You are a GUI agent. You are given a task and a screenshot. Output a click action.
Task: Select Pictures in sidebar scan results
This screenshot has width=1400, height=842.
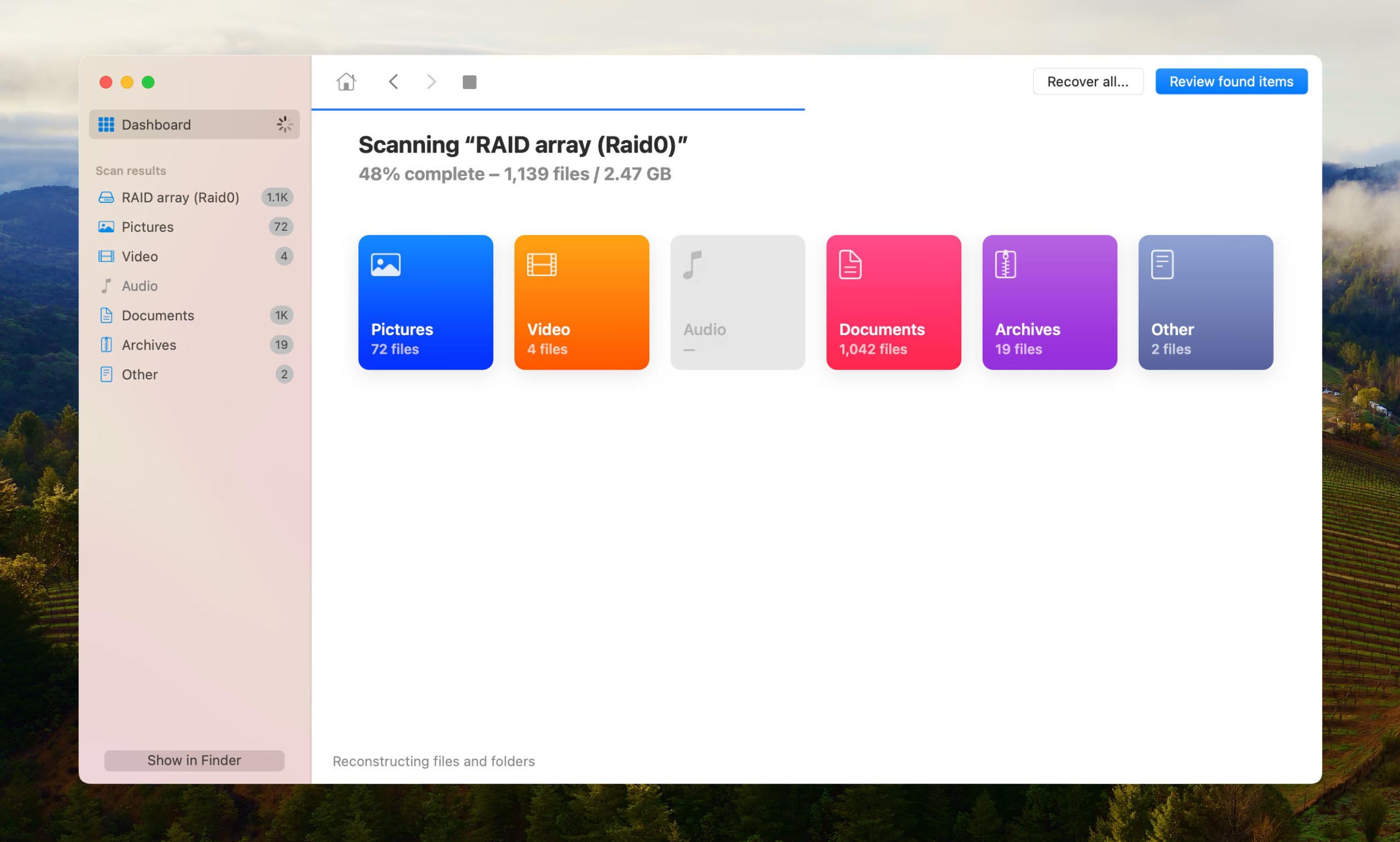148,227
